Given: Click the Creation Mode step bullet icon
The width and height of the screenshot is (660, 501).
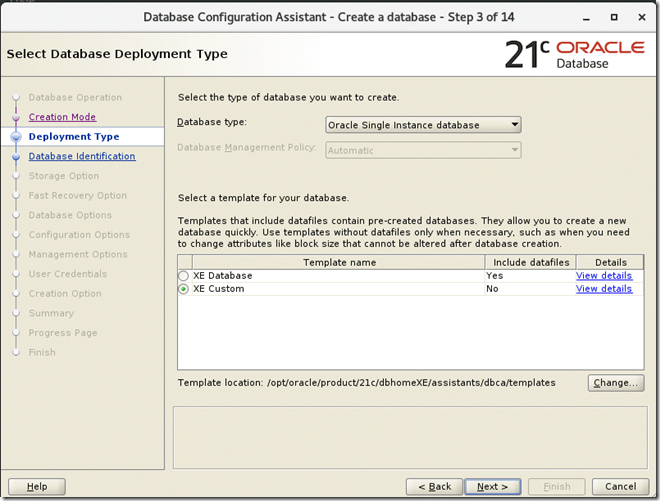Looking at the screenshot, I should click(15, 117).
